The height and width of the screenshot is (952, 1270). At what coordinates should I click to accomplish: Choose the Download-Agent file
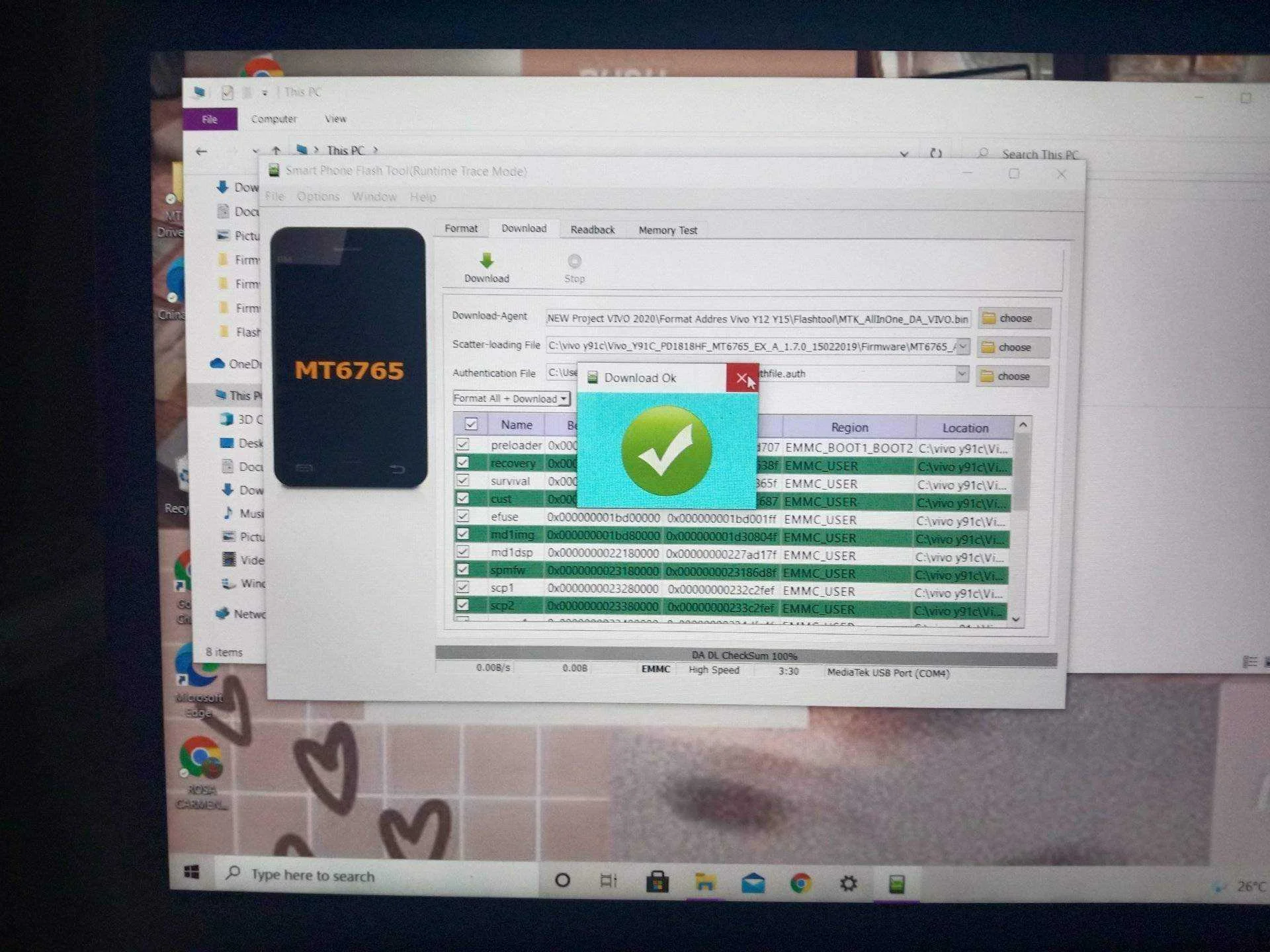pyautogui.click(x=1014, y=319)
